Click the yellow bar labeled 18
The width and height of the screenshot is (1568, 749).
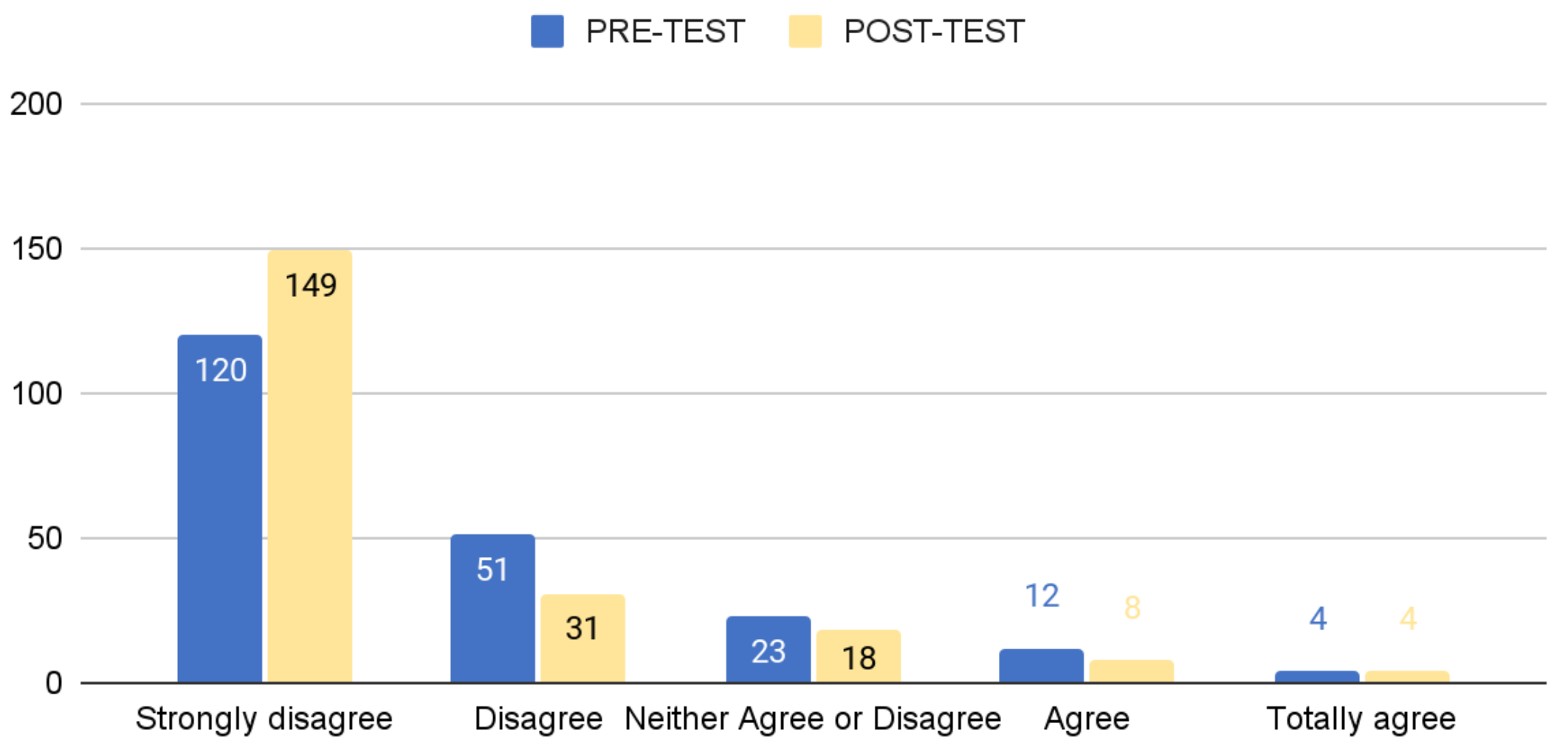tap(859, 657)
